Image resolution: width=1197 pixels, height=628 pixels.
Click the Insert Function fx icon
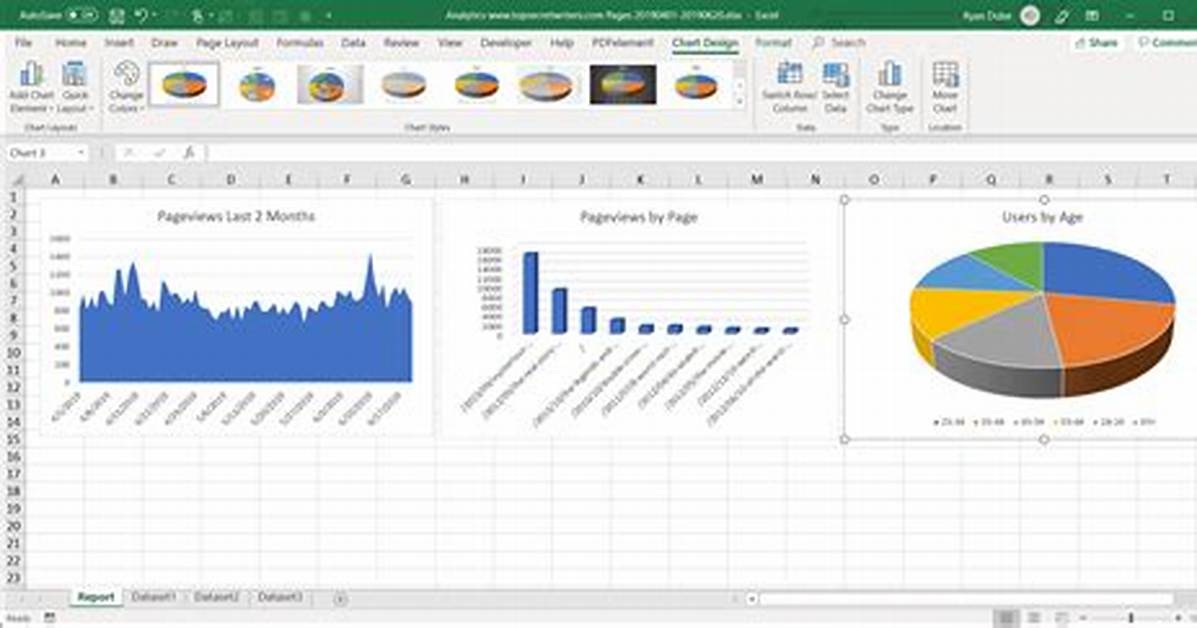(x=189, y=153)
